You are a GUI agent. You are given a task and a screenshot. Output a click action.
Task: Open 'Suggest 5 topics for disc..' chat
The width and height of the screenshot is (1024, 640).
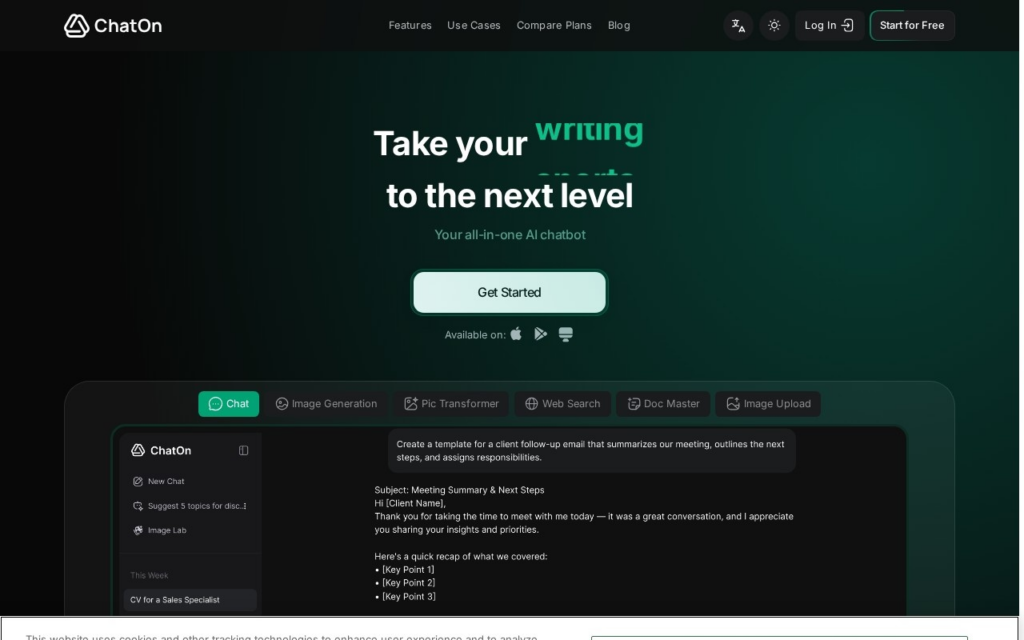click(189, 506)
